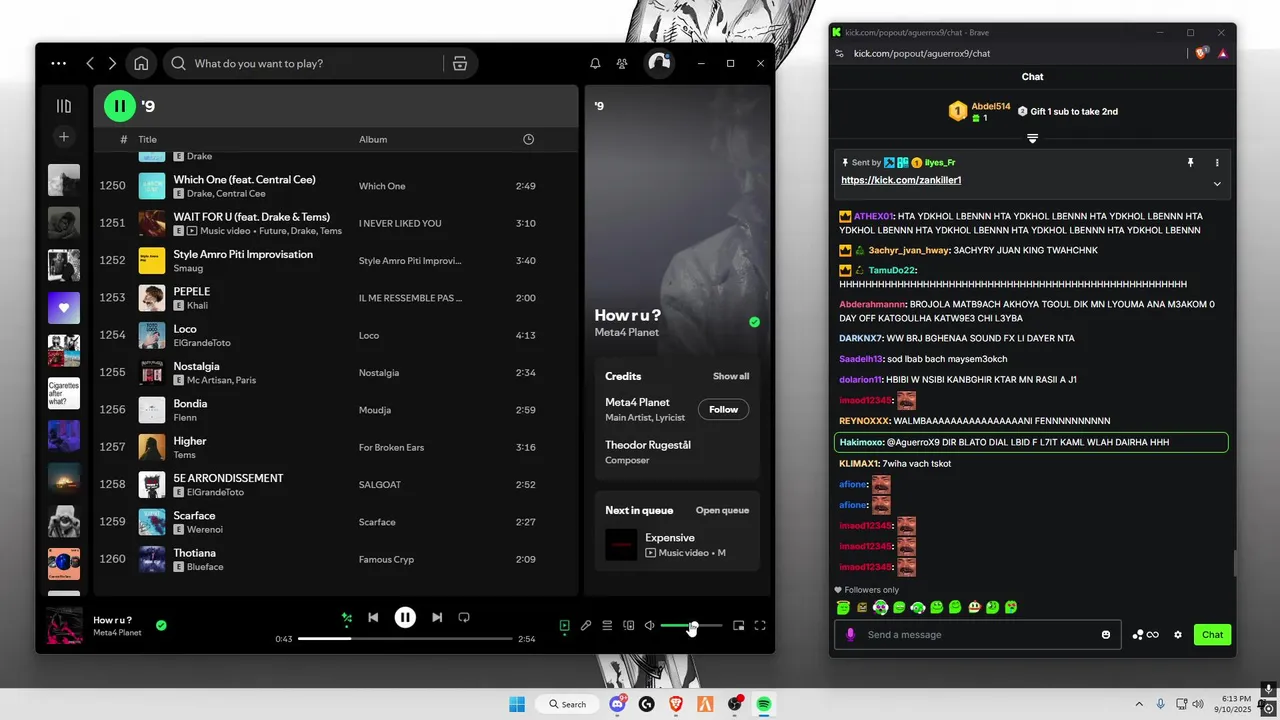Viewport: 1280px width, 720px height.
Task: Create a new playlist with plus icon
Action: click(x=64, y=136)
